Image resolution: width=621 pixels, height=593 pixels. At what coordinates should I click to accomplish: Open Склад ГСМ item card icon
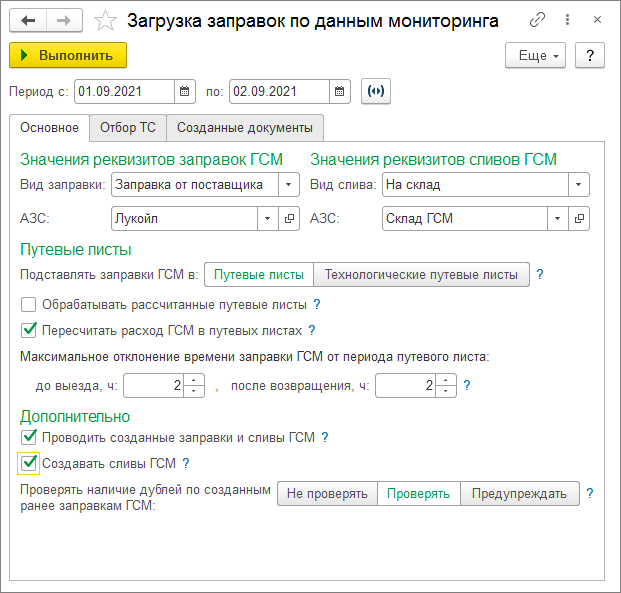[x=579, y=219]
